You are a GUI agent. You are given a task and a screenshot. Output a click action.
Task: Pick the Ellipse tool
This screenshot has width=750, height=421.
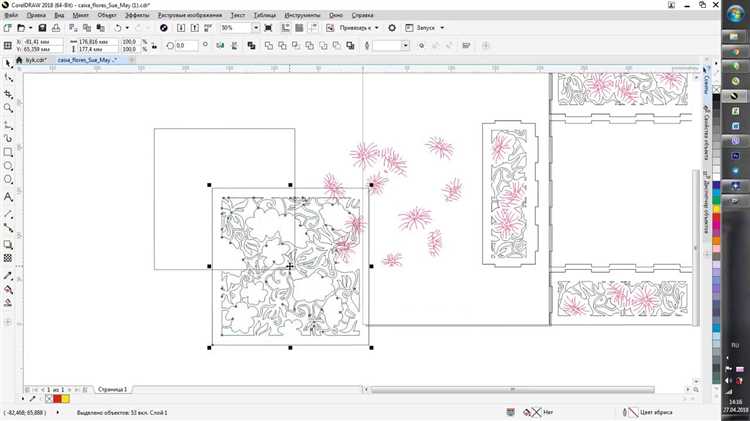[8, 166]
